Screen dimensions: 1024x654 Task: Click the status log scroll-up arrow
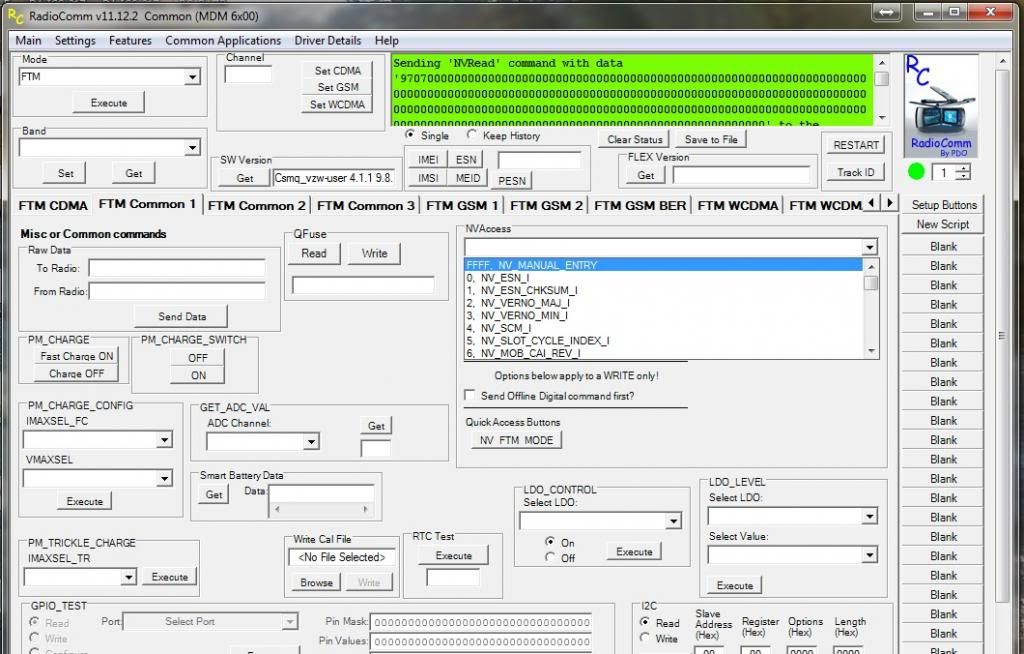[x=882, y=63]
